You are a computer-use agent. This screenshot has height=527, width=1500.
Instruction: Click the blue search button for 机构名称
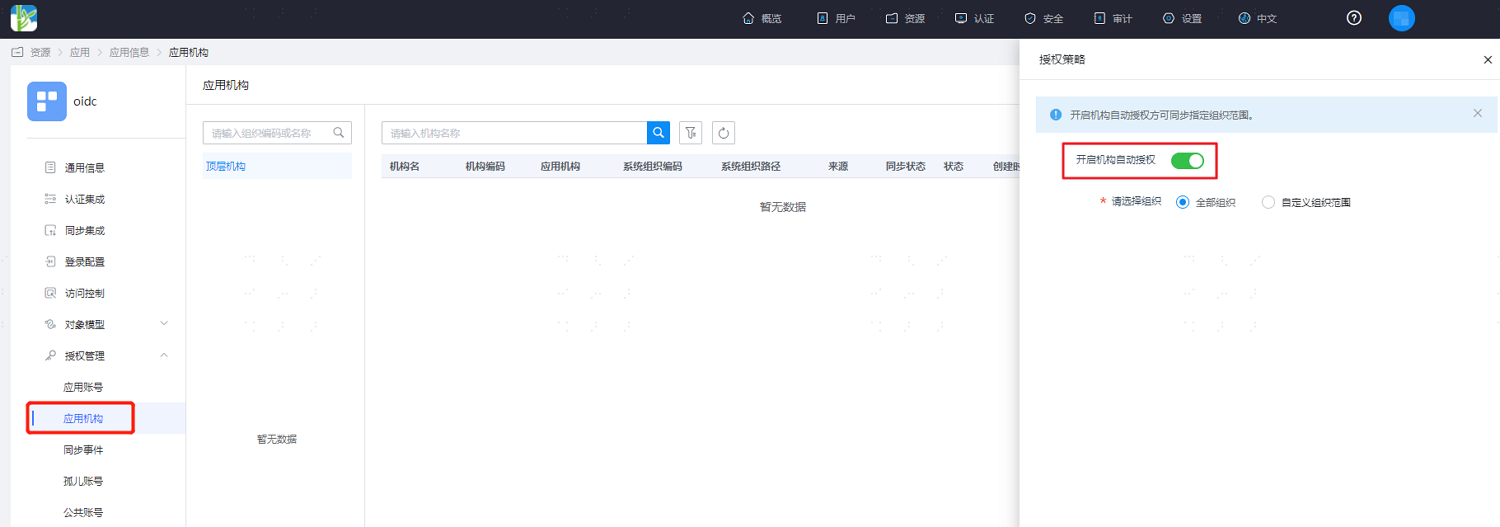[x=659, y=132]
